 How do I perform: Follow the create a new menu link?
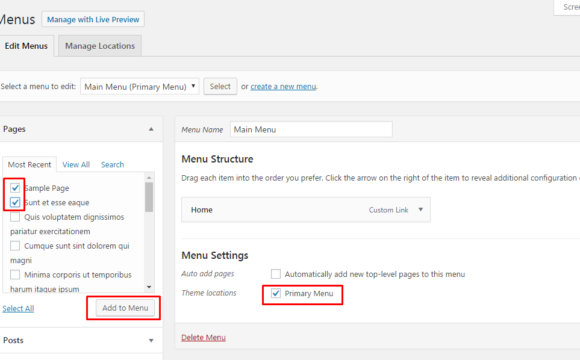tap(283, 87)
